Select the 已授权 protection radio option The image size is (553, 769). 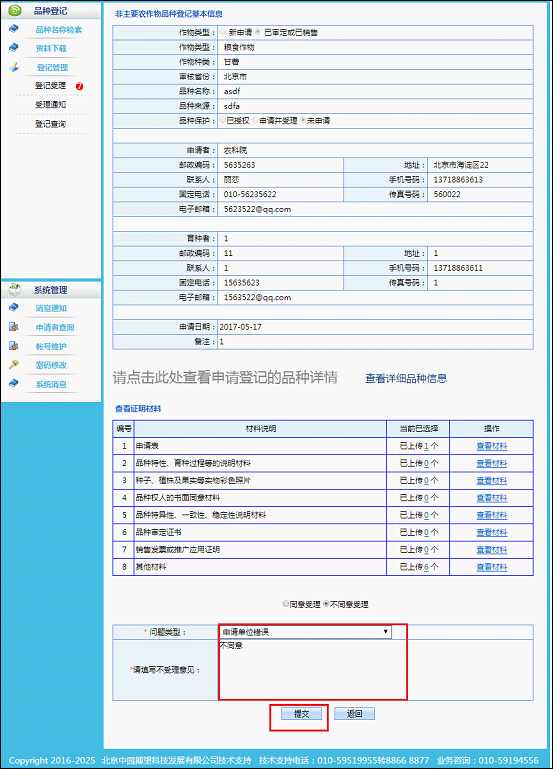(x=223, y=120)
